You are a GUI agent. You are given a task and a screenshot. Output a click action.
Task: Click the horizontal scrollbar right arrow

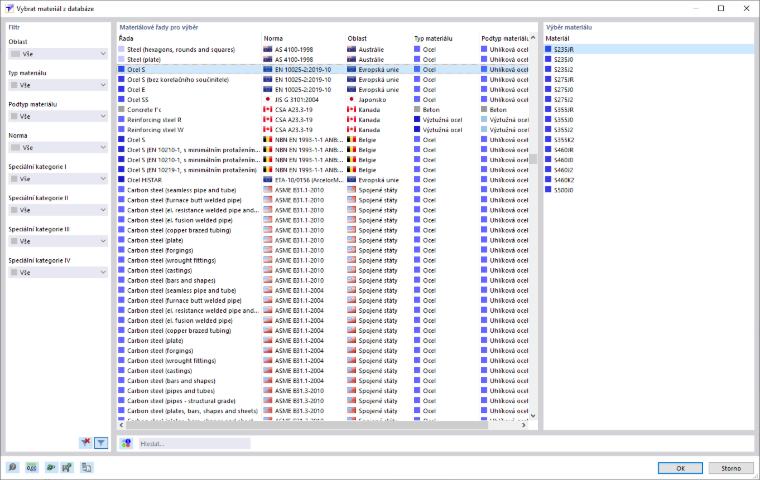coord(524,425)
